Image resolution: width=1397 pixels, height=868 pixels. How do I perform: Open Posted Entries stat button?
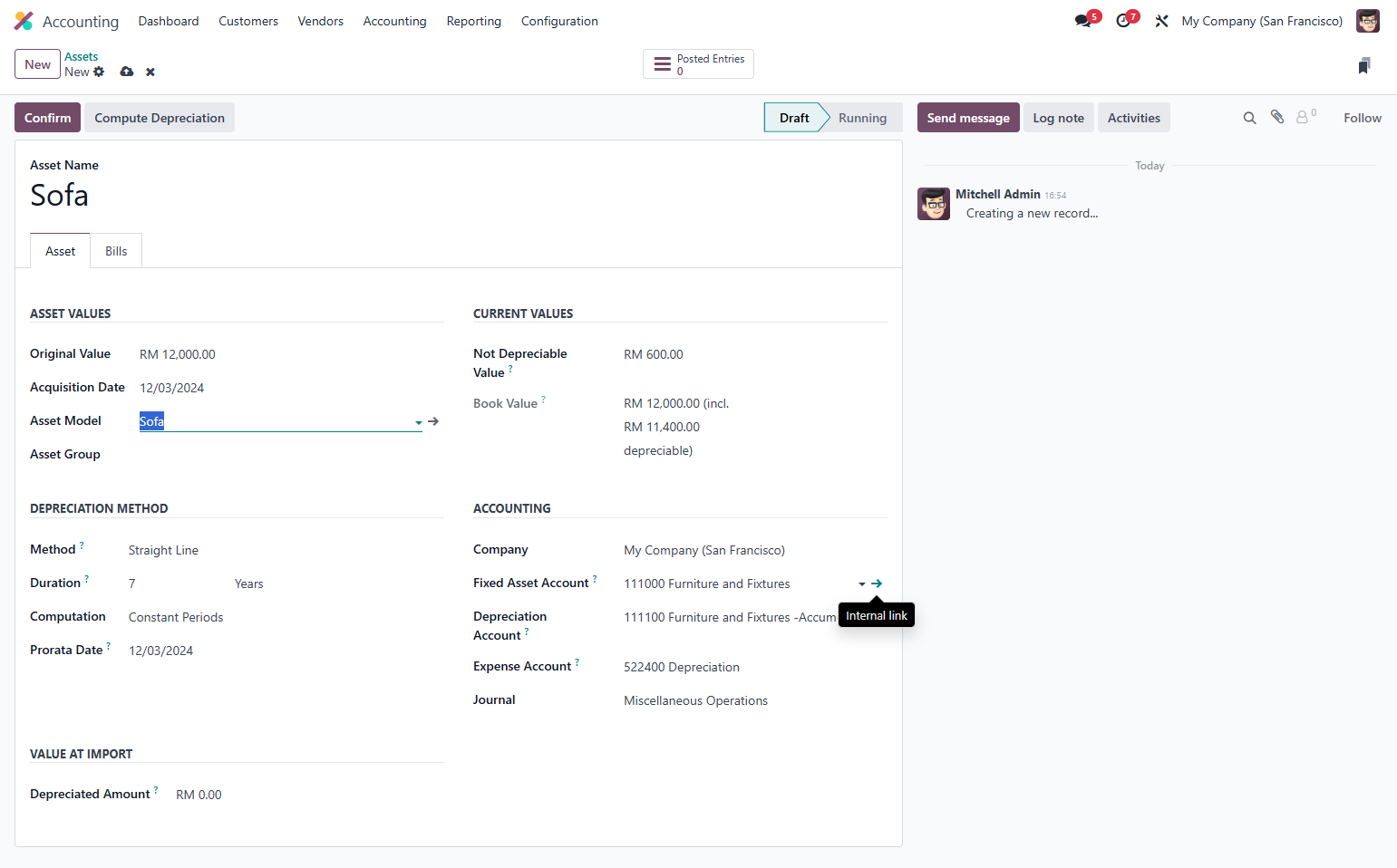point(698,64)
